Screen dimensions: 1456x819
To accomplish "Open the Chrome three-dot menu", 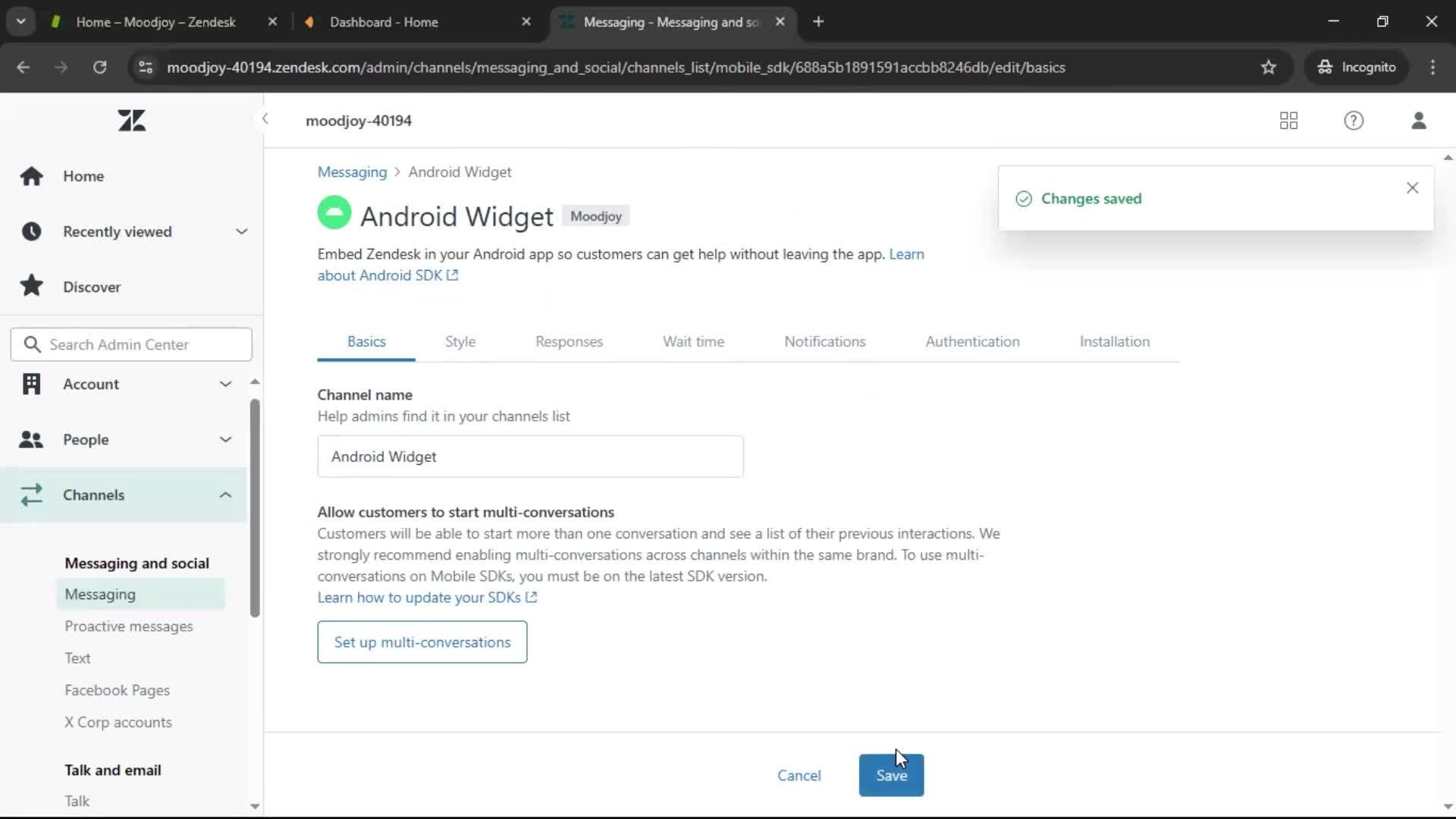I will (x=1432, y=67).
